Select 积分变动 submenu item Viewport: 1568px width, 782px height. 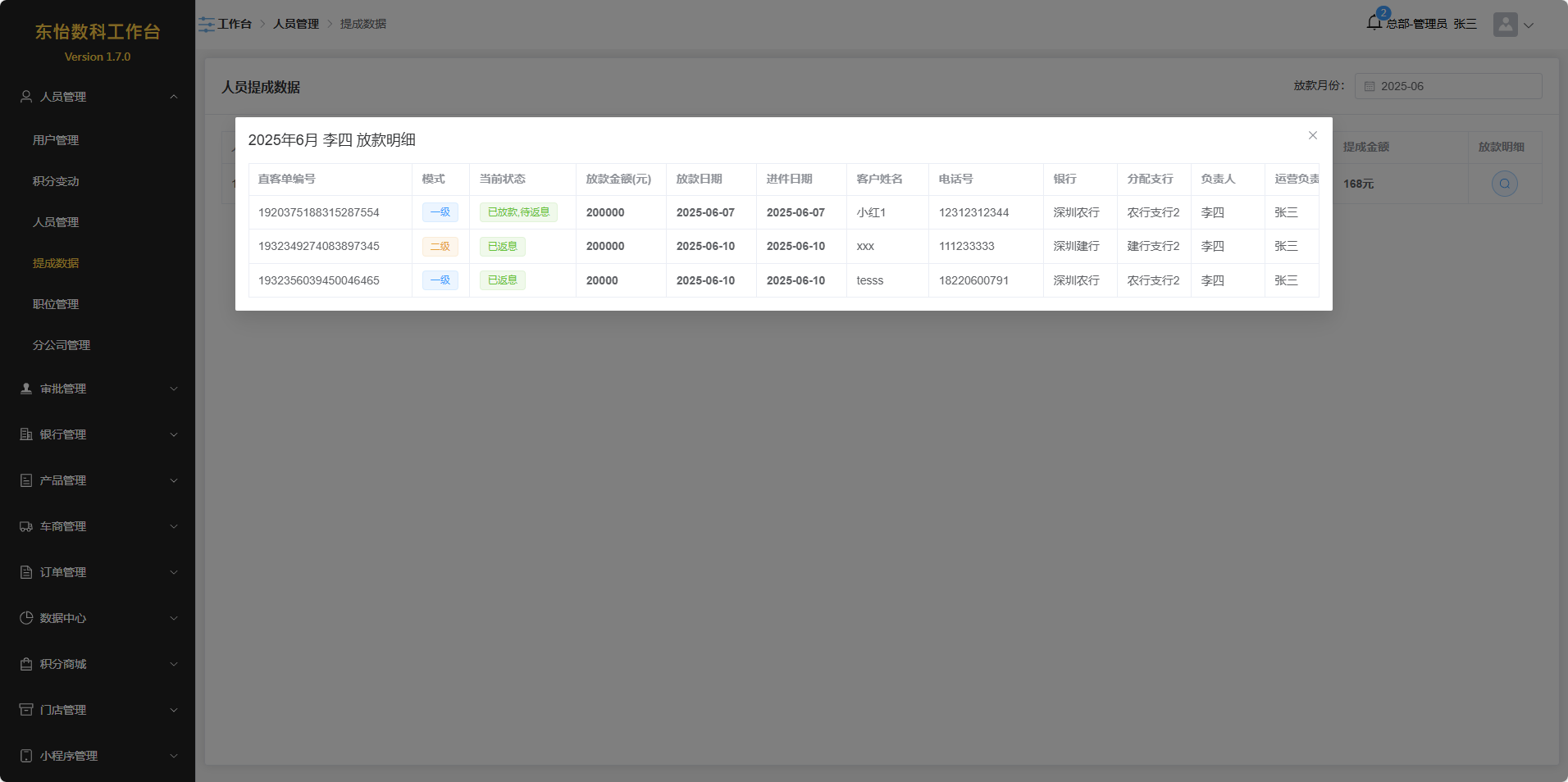[x=56, y=181]
